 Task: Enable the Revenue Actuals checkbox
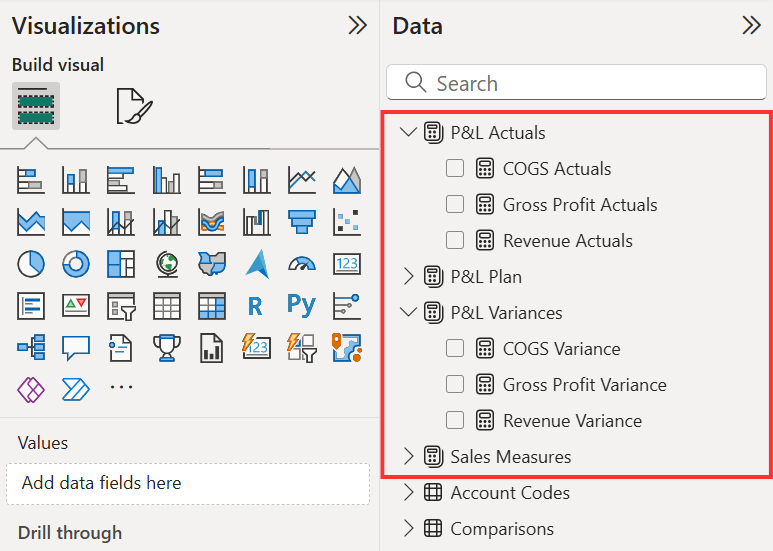[x=455, y=240]
